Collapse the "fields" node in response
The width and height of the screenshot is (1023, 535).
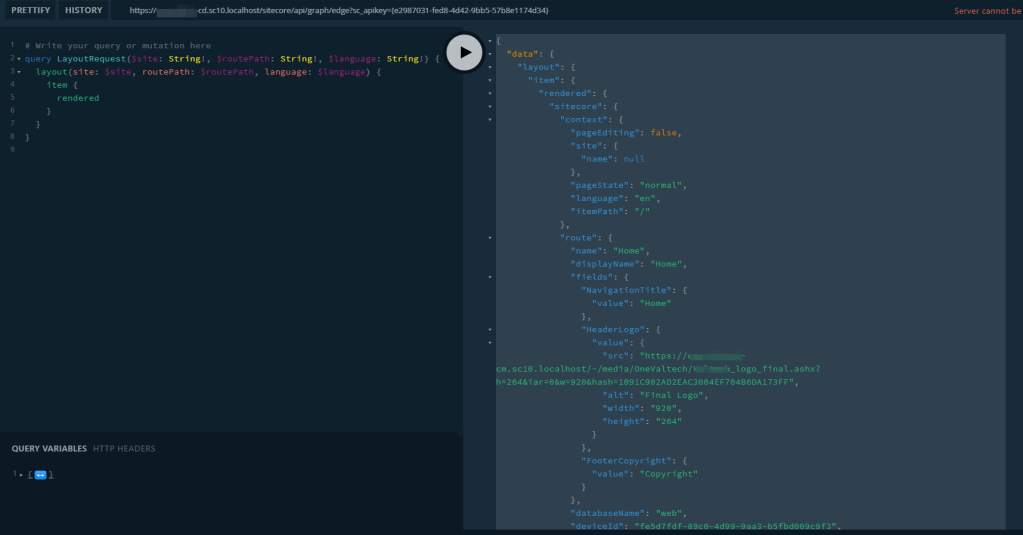[489, 276]
